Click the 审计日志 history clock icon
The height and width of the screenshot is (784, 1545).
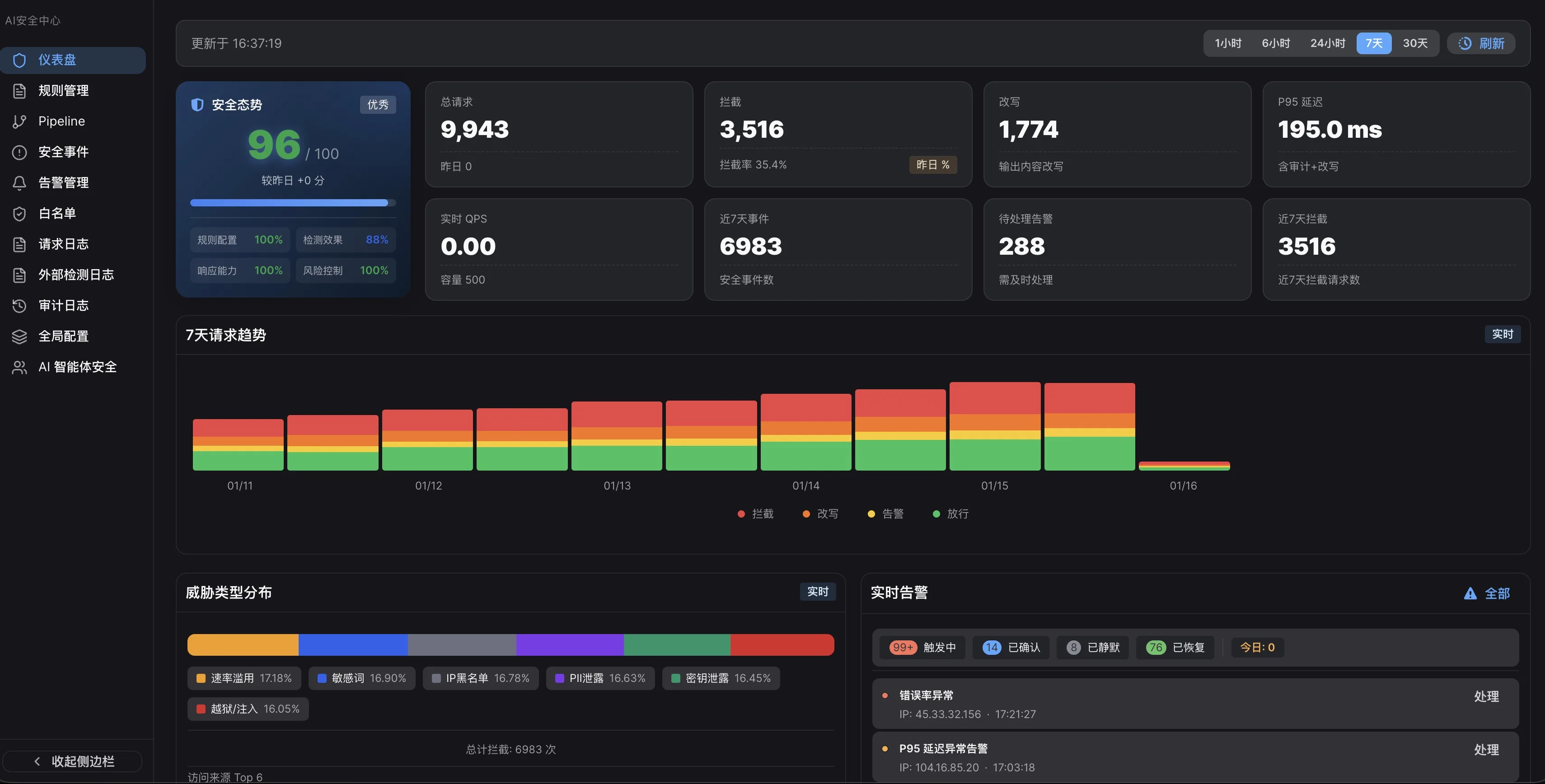(19, 306)
